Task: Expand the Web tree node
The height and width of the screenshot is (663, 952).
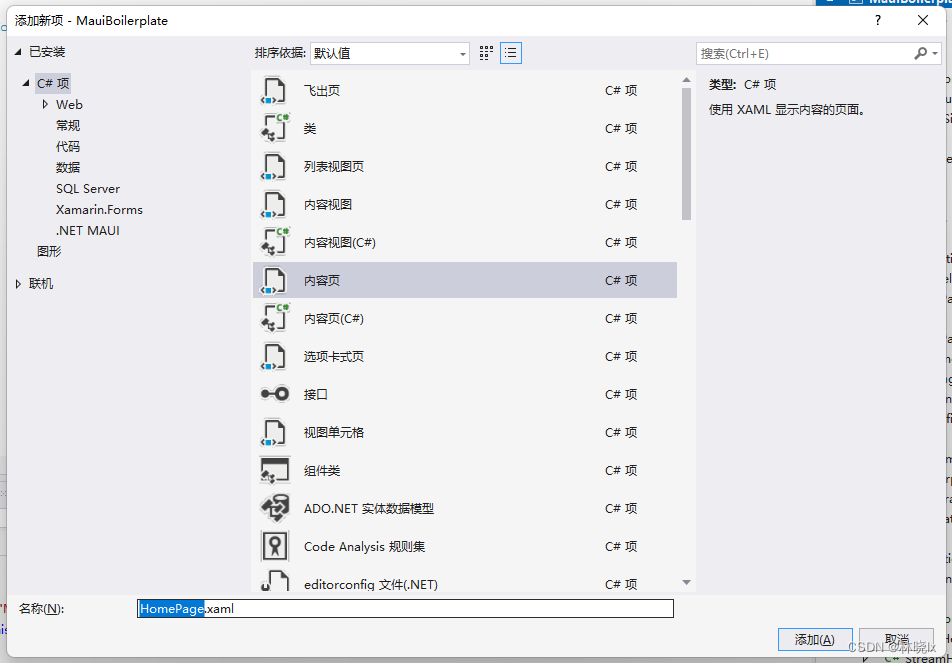Action: point(45,104)
